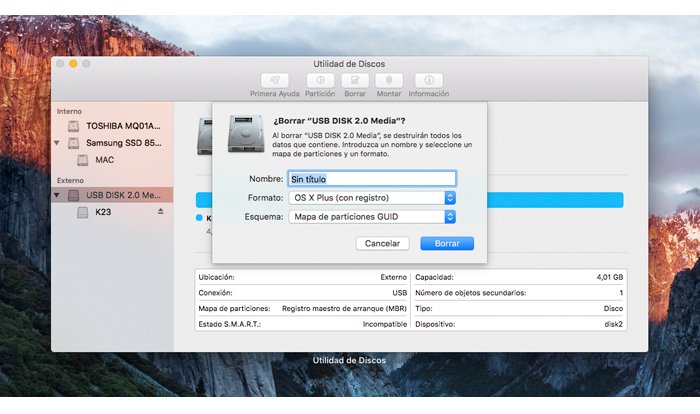This screenshot has width=700, height=414.
Task: Click the Conexión value USB
Action: (400, 293)
